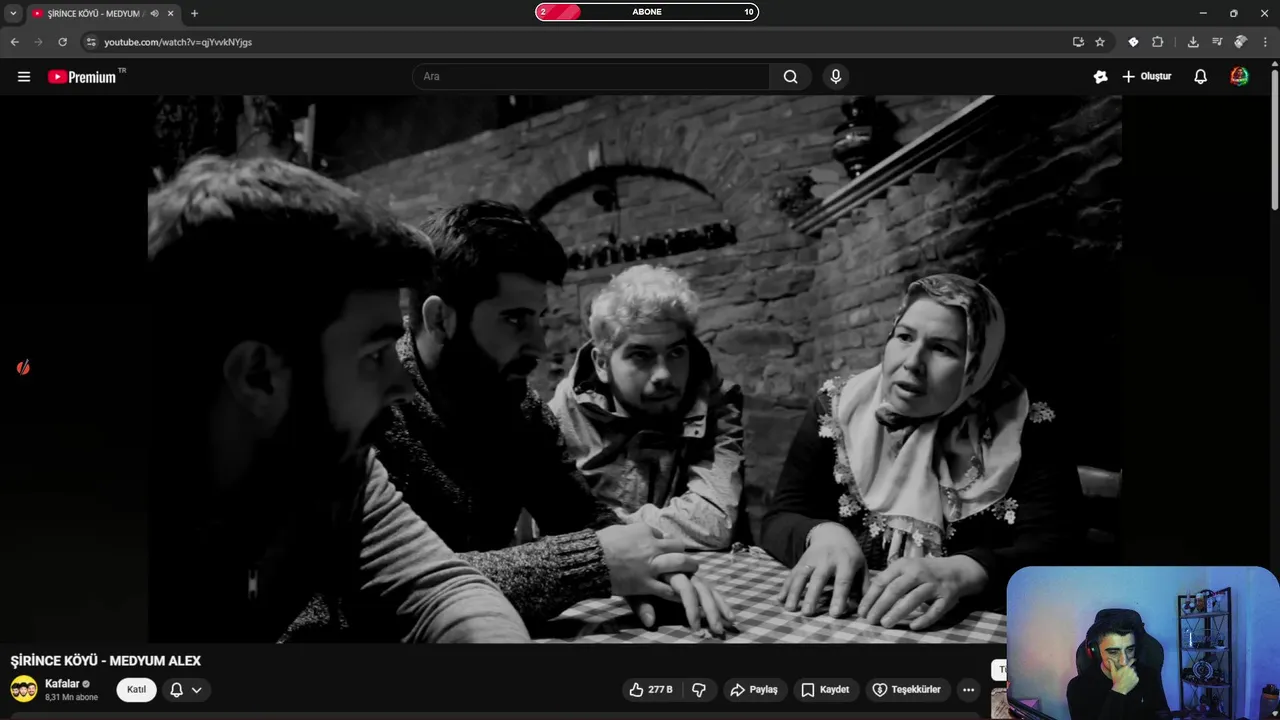
Task: Send thanks via Teşekkürler button
Action: click(x=907, y=690)
